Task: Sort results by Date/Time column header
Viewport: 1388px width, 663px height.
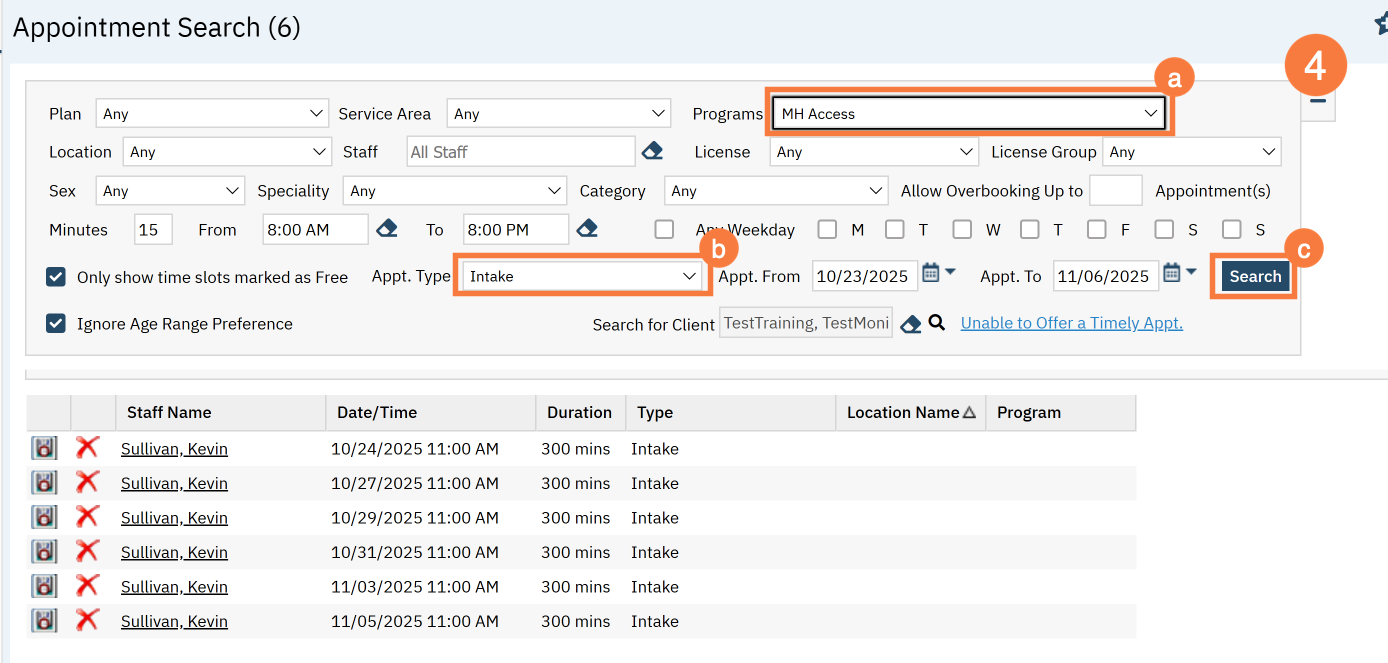Action: click(376, 412)
